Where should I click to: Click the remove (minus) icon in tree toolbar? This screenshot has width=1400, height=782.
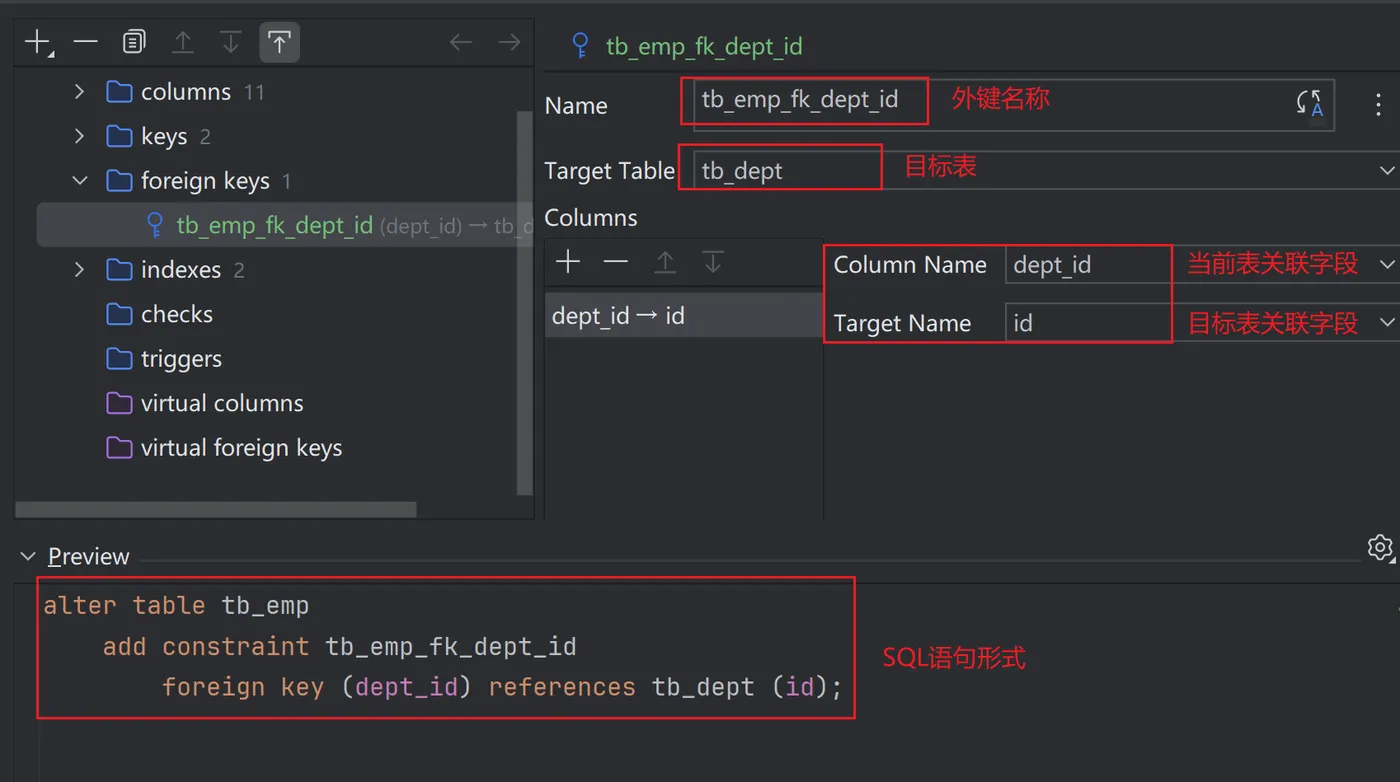(x=86, y=42)
